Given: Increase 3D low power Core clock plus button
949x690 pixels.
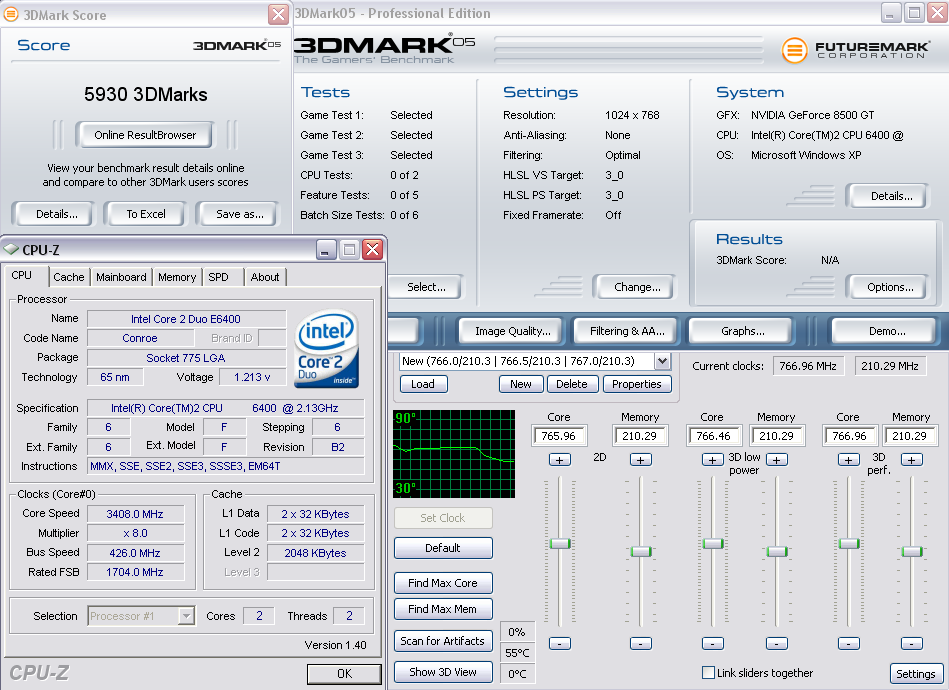Looking at the screenshot, I should [x=712, y=460].
